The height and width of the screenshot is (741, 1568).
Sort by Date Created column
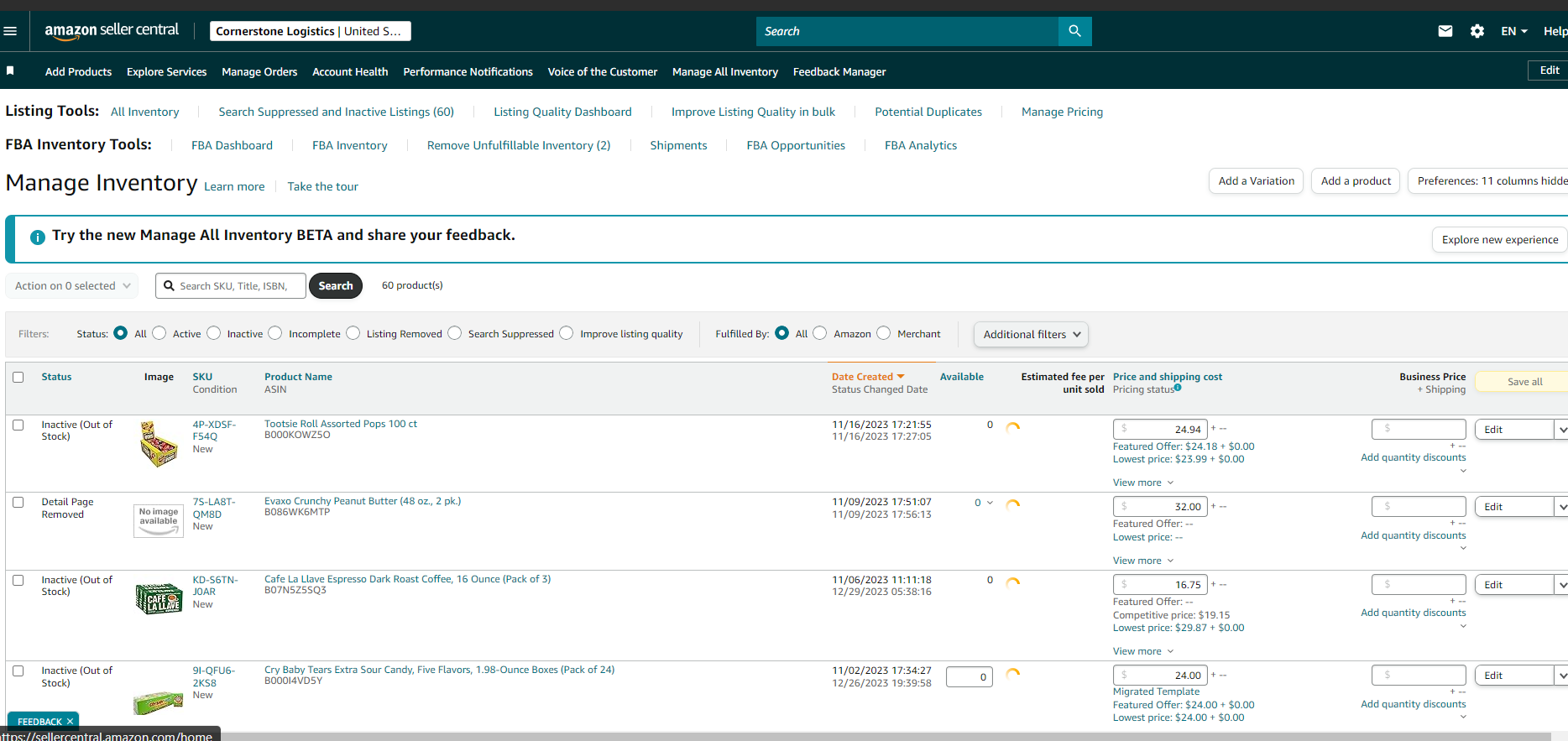coord(868,377)
